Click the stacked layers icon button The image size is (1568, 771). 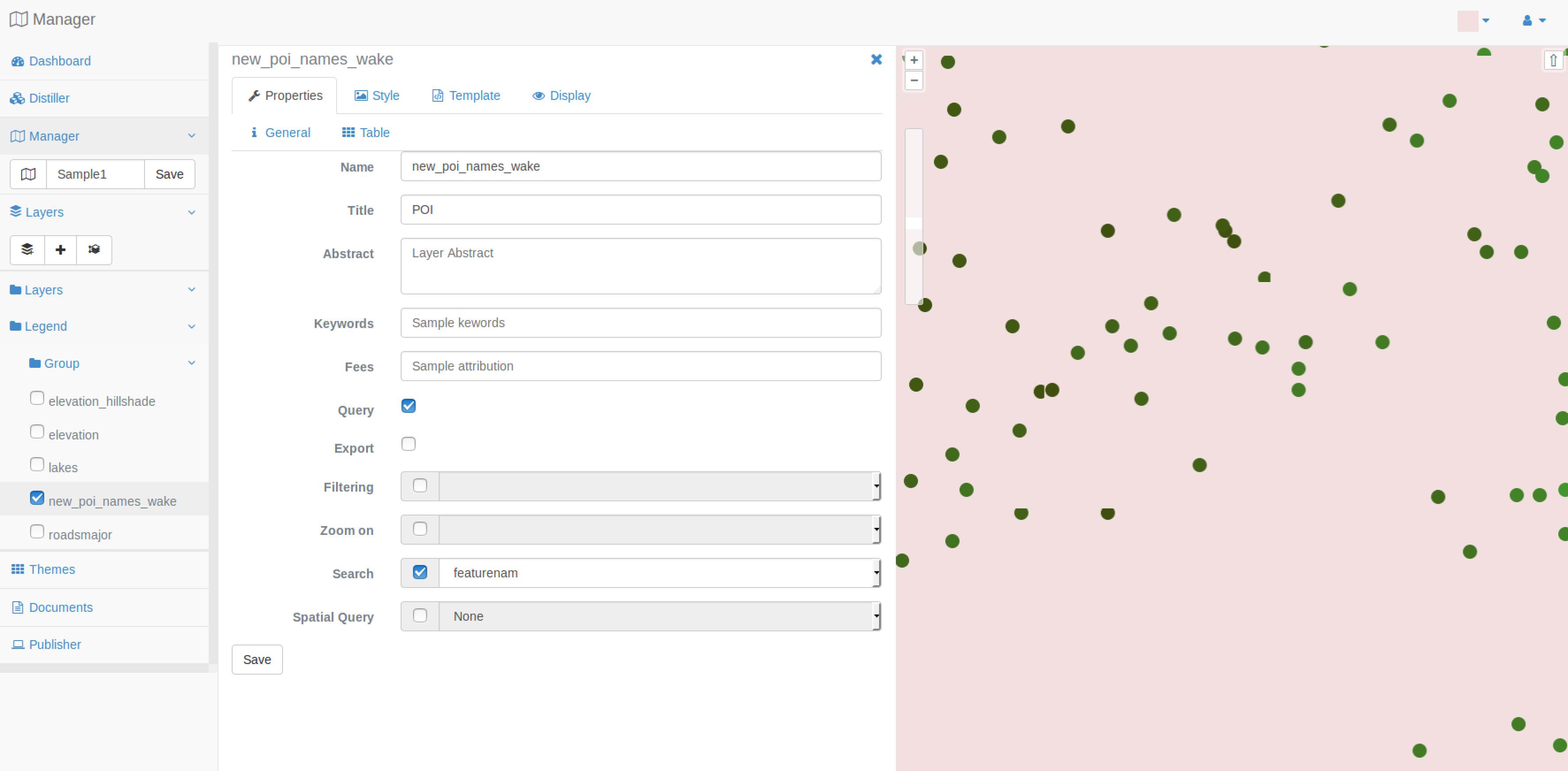27,249
